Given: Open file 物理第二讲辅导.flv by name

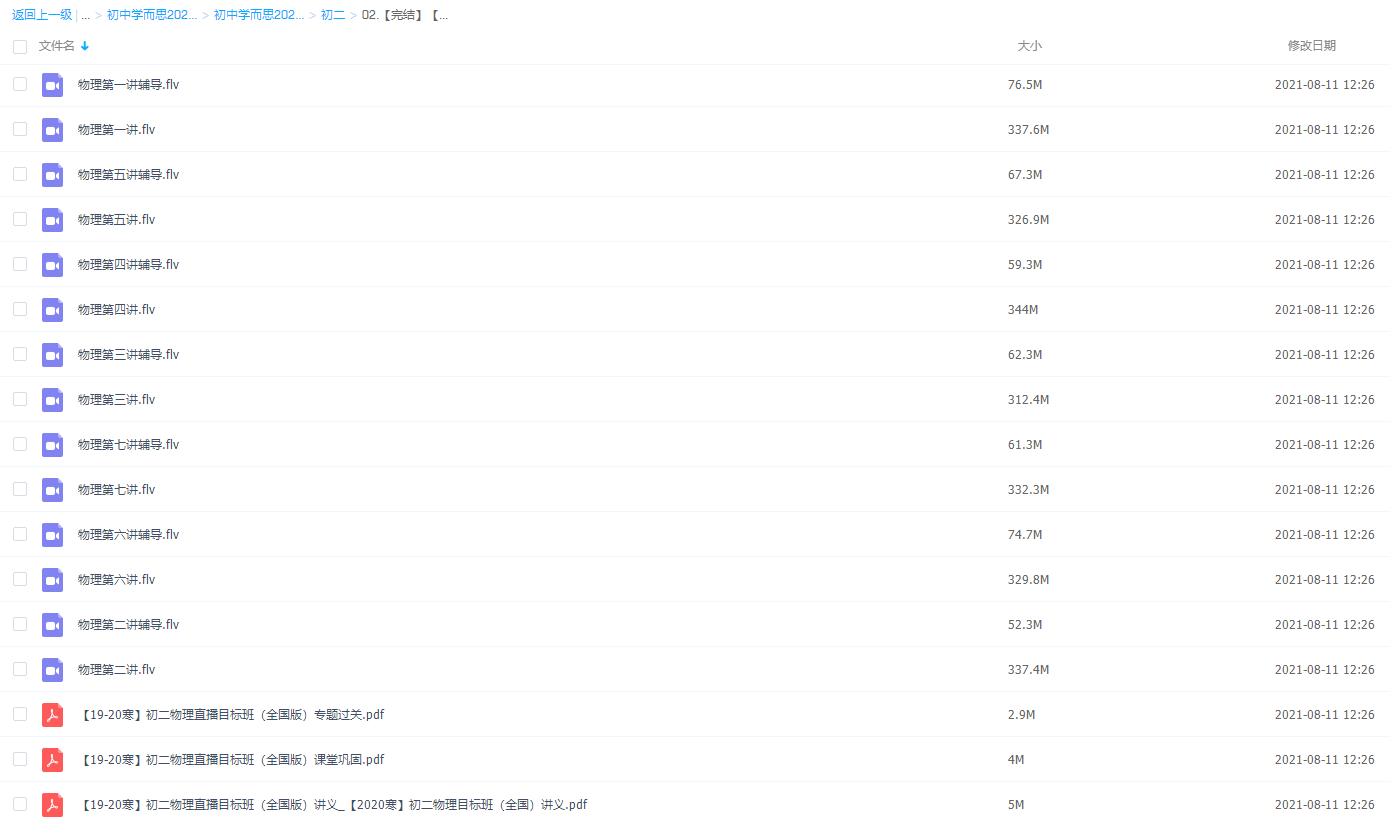Looking at the screenshot, I should click(128, 625).
